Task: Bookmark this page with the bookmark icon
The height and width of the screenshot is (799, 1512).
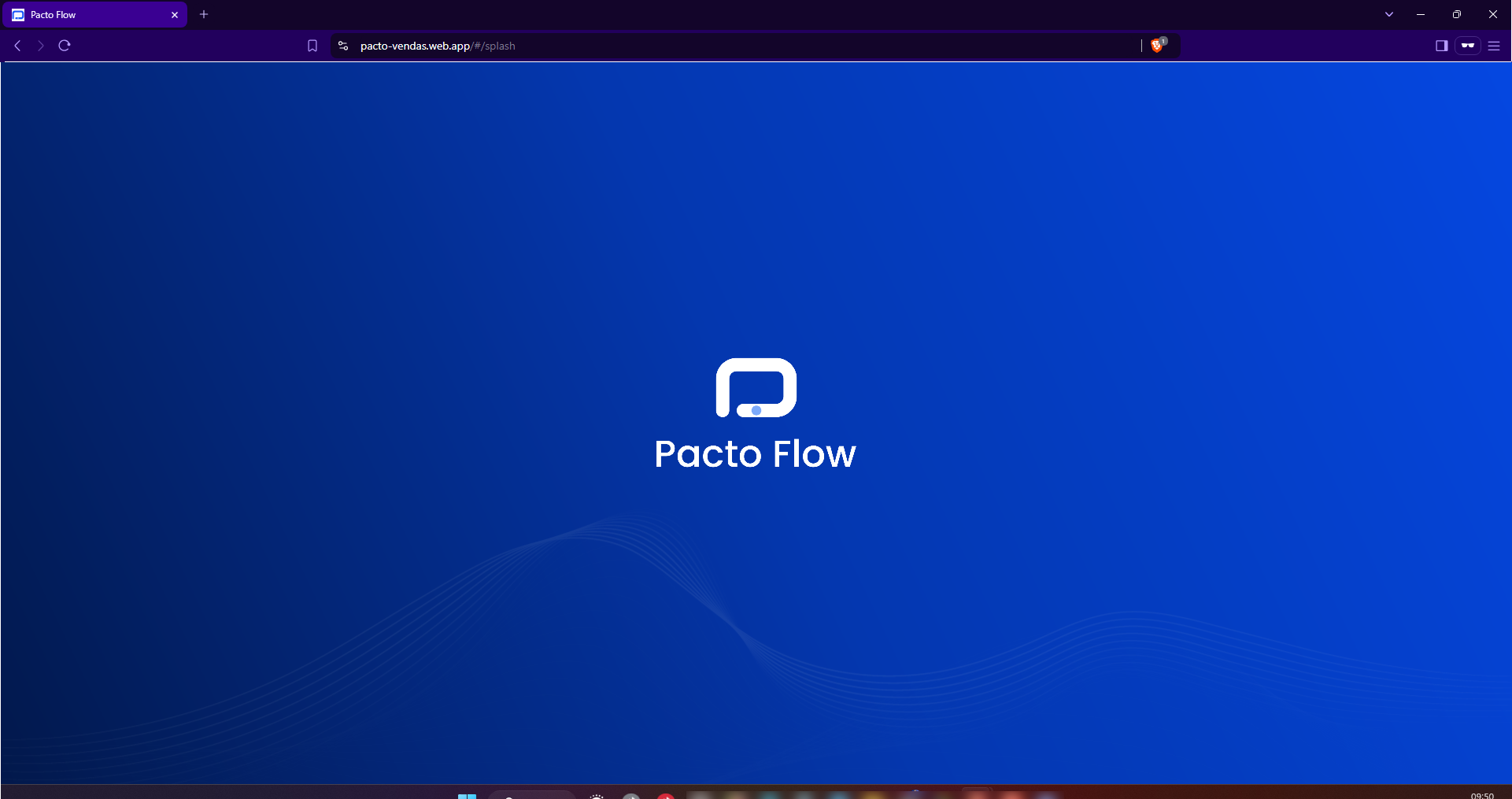Action: click(x=312, y=46)
